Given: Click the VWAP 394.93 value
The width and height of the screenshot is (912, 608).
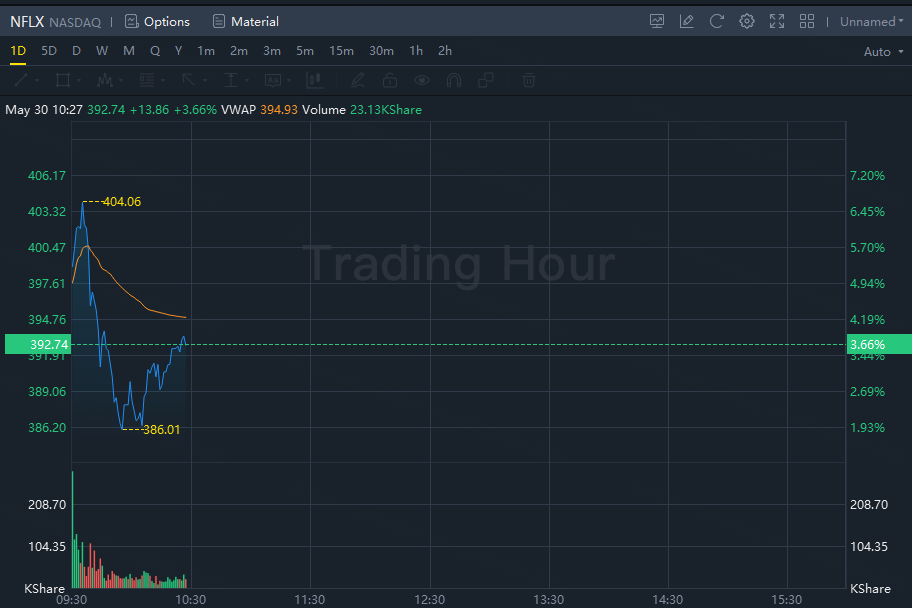Looking at the screenshot, I should [279, 110].
